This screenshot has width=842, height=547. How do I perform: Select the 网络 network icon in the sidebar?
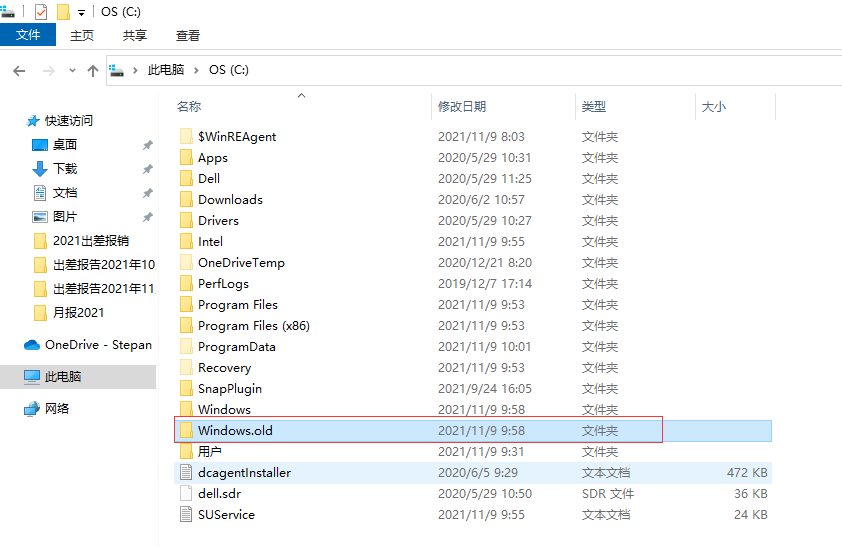click(32, 409)
